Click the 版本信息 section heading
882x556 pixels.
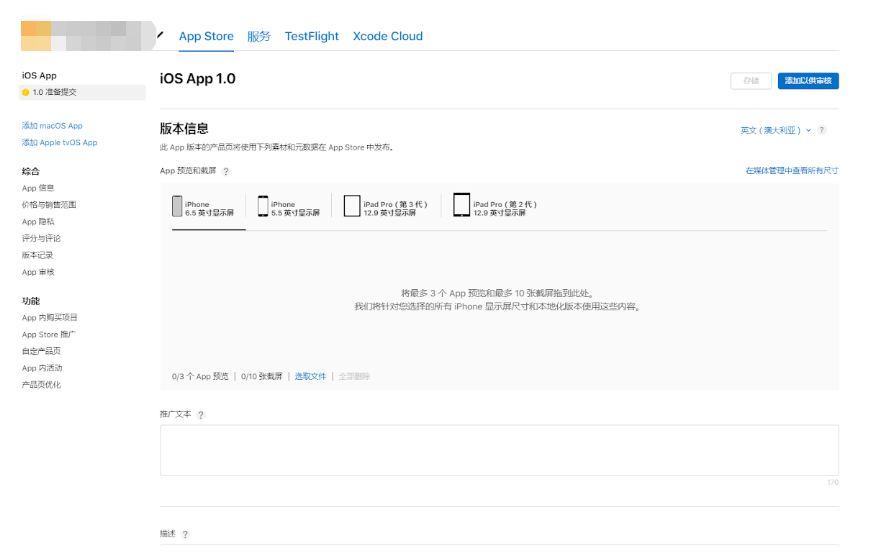click(184, 128)
